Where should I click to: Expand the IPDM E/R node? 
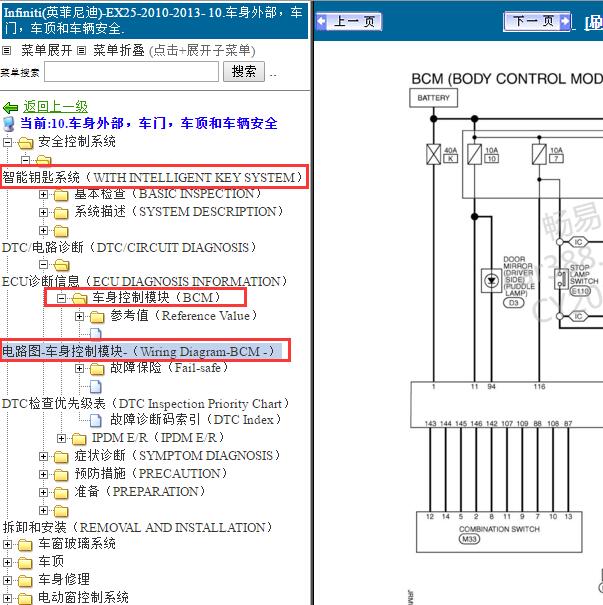(x=61, y=438)
